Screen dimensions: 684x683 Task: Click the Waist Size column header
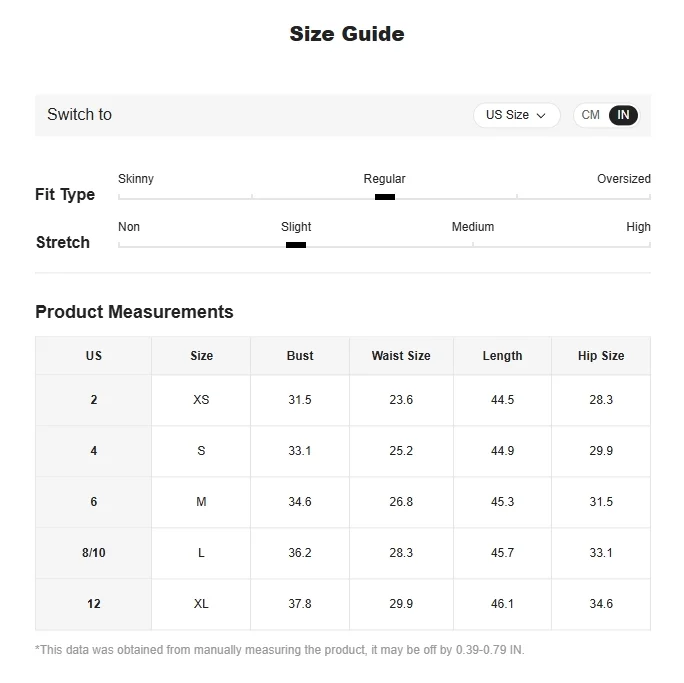(401, 356)
